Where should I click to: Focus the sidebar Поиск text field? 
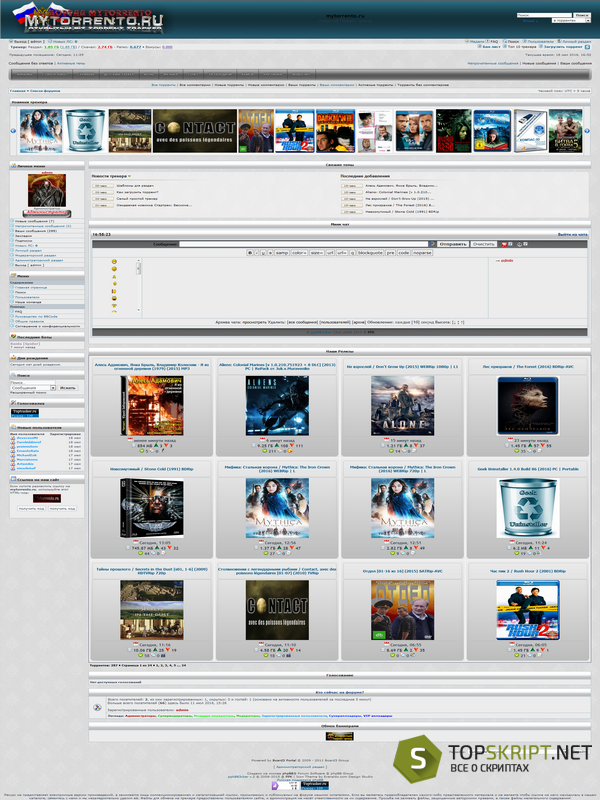[33, 383]
